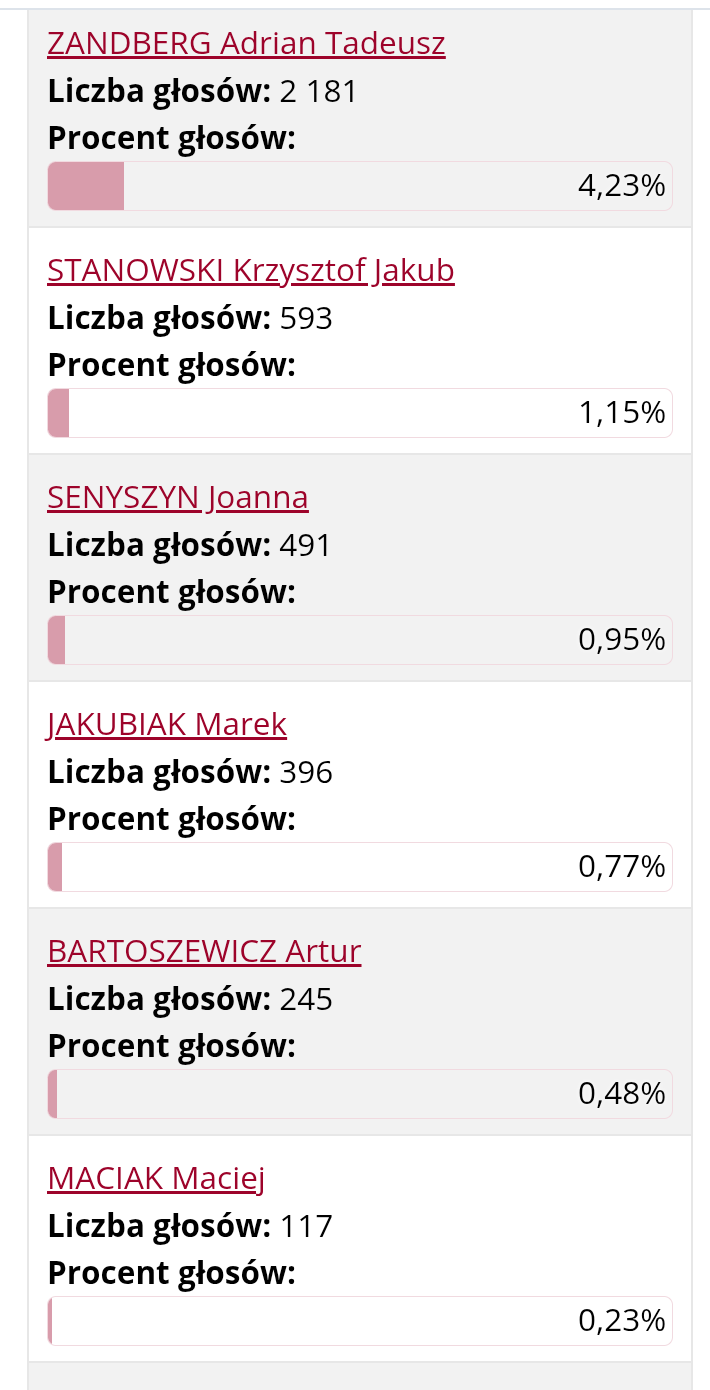The image size is (710, 1390).
Task: Click Senyszyn's 0,95% progress bar
Action: [x=360, y=640]
